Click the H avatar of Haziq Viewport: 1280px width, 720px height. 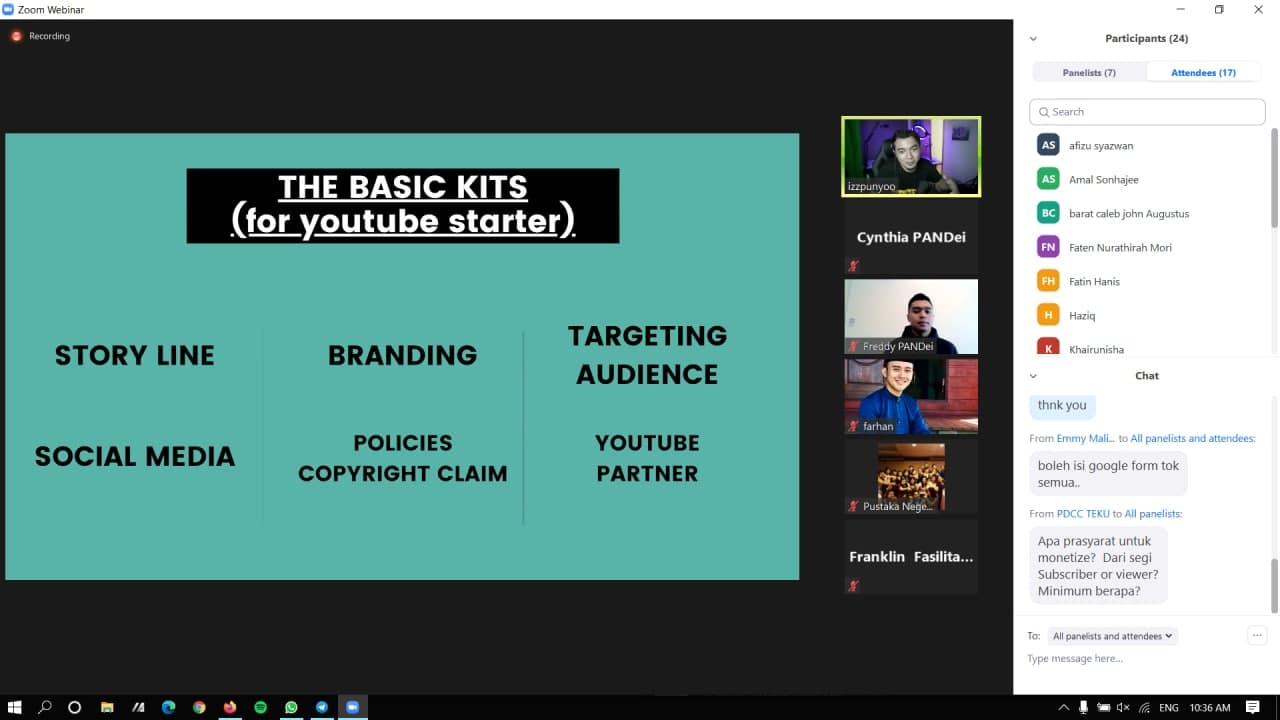coord(1048,315)
